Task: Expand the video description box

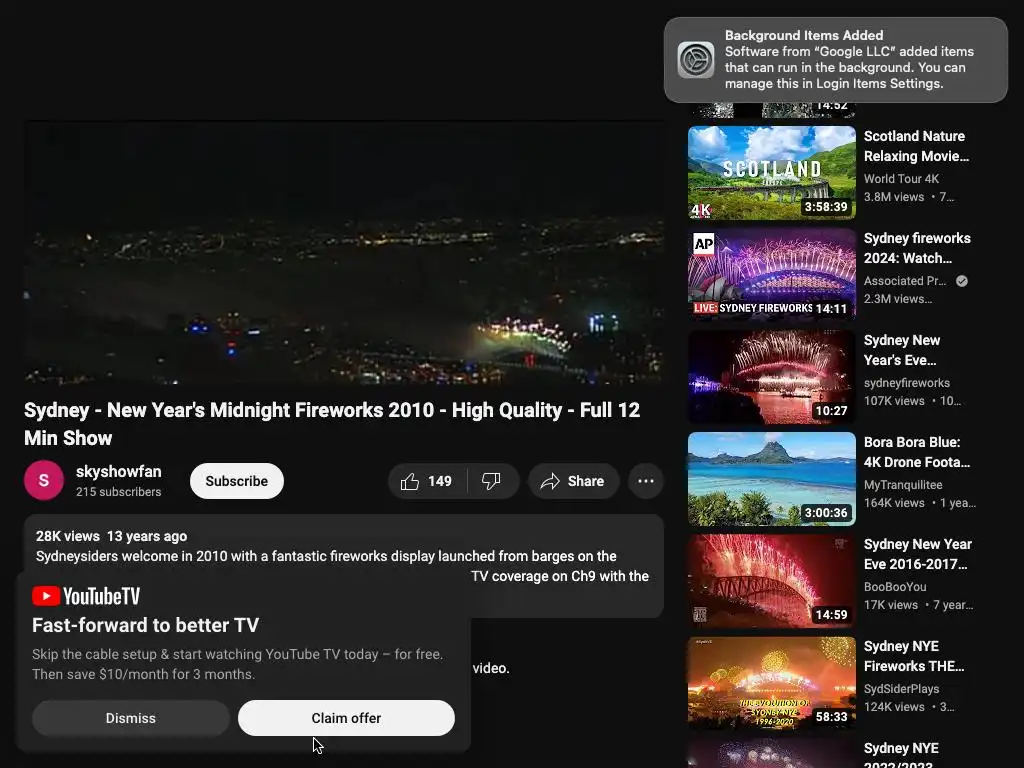Action: point(344,566)
